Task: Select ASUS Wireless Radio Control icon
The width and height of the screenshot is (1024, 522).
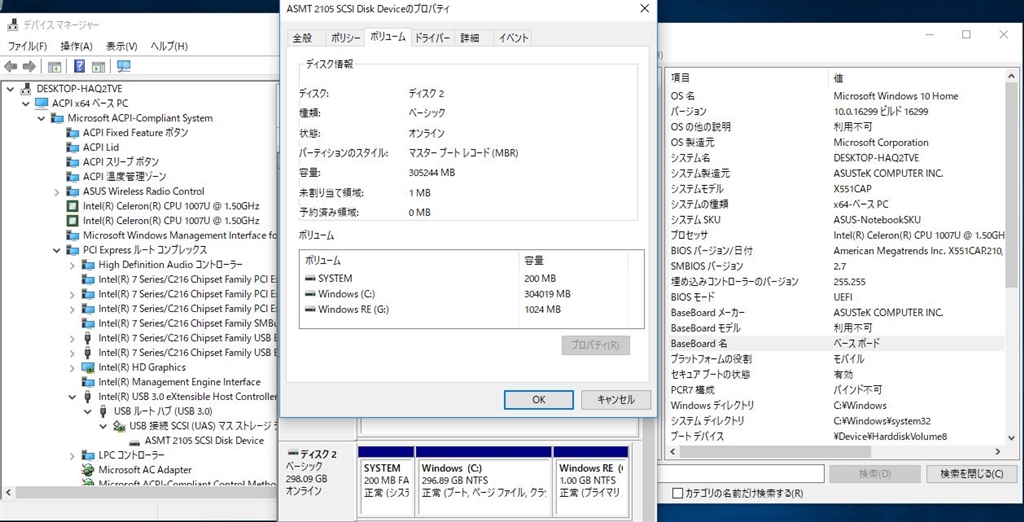Action: (72, 191)
